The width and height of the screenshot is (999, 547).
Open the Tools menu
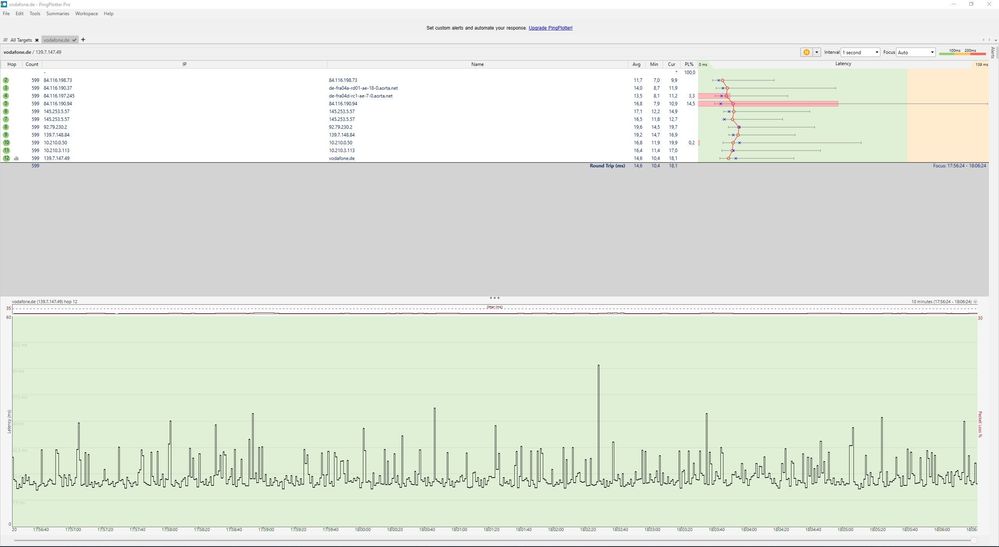coord(35,14)
